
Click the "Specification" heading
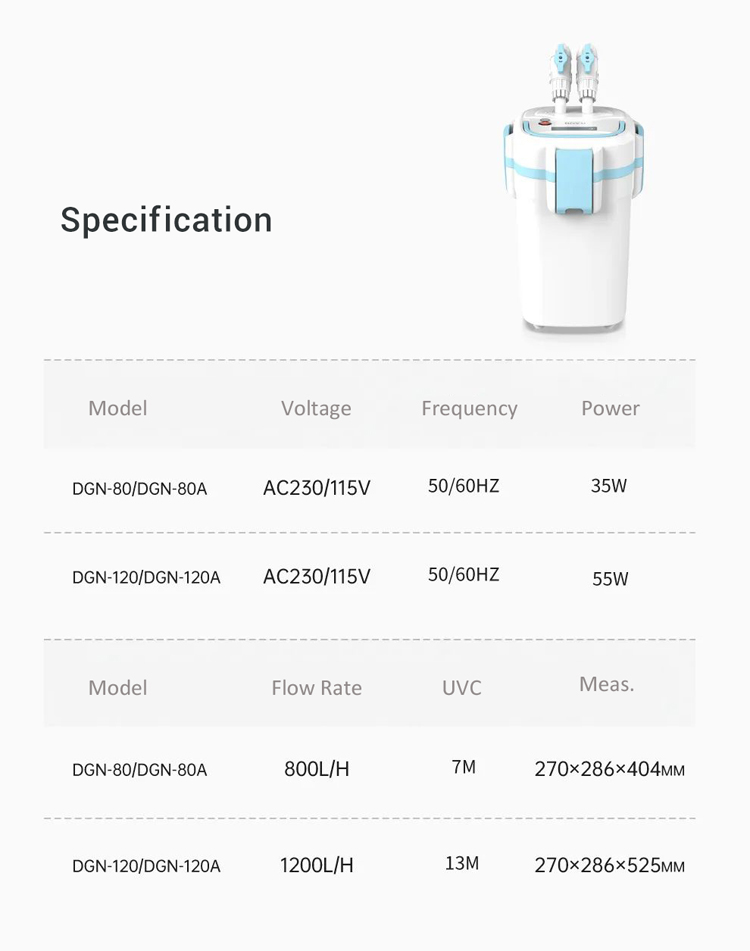click(x=166, y=220)
